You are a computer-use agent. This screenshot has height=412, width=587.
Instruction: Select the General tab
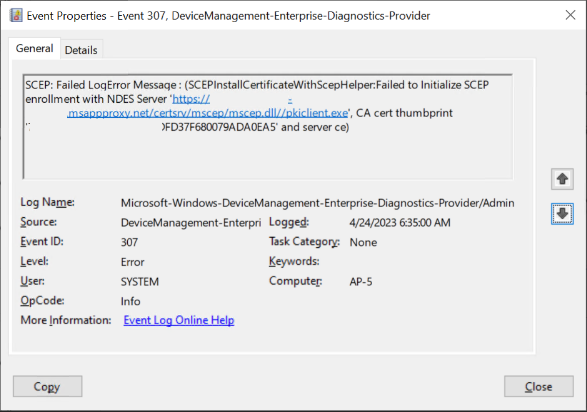(34, 48)
